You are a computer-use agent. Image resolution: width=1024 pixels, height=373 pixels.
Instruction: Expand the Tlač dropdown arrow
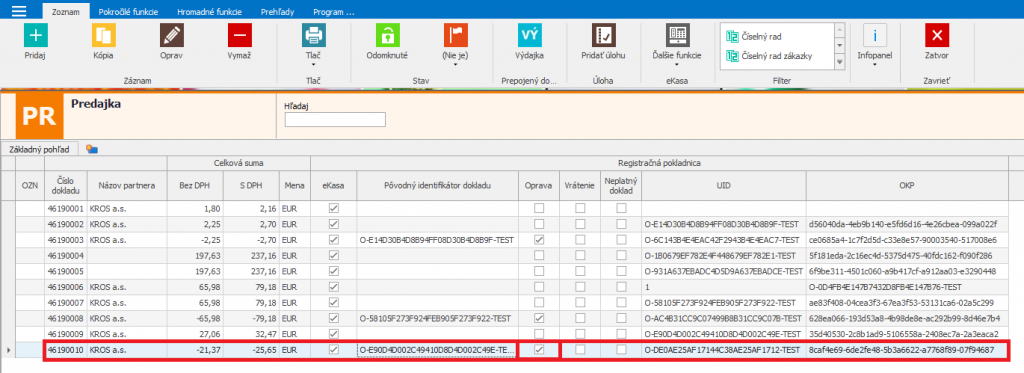coord(313,65)
